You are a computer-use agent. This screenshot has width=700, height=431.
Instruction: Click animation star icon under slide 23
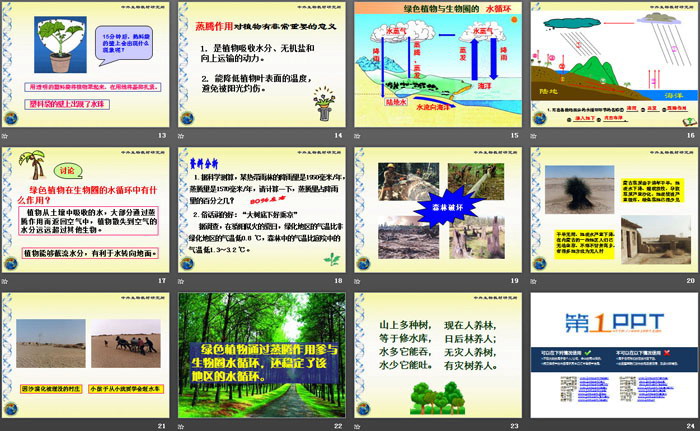coord(357,427)
